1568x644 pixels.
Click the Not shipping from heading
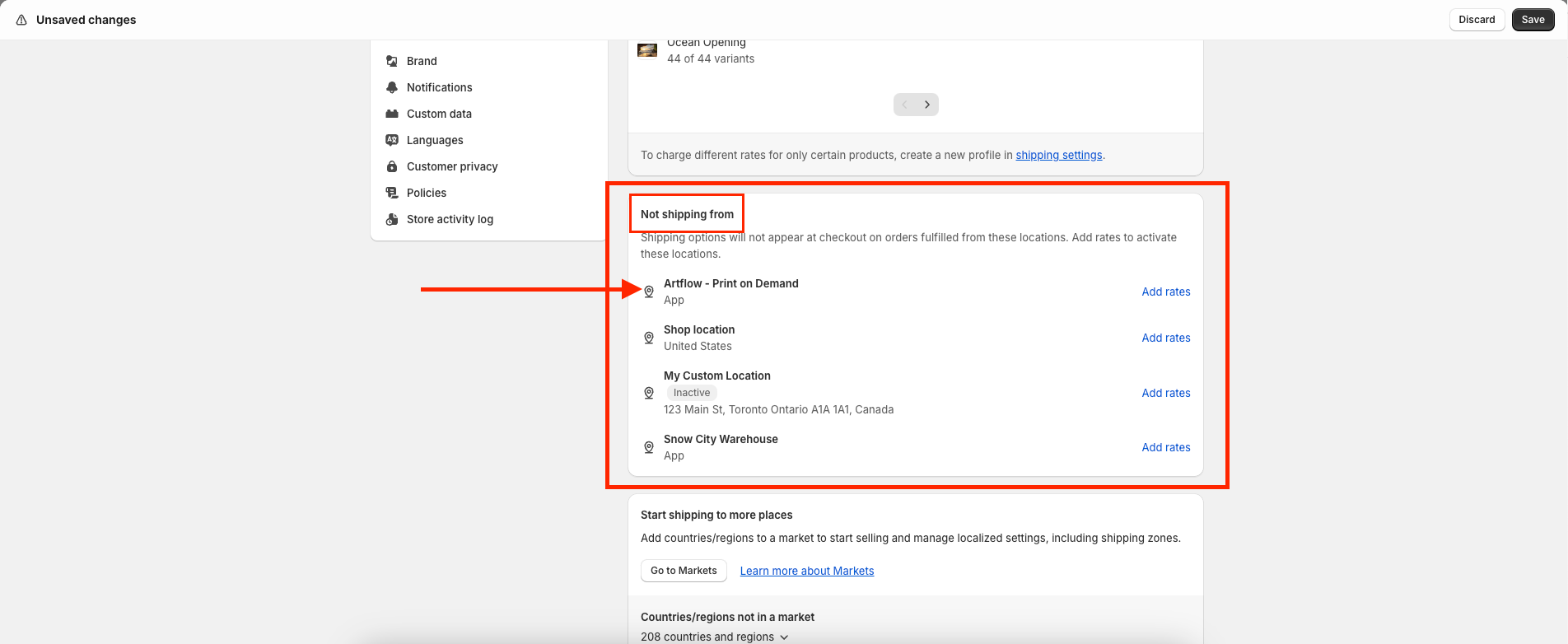coord(687,214)
